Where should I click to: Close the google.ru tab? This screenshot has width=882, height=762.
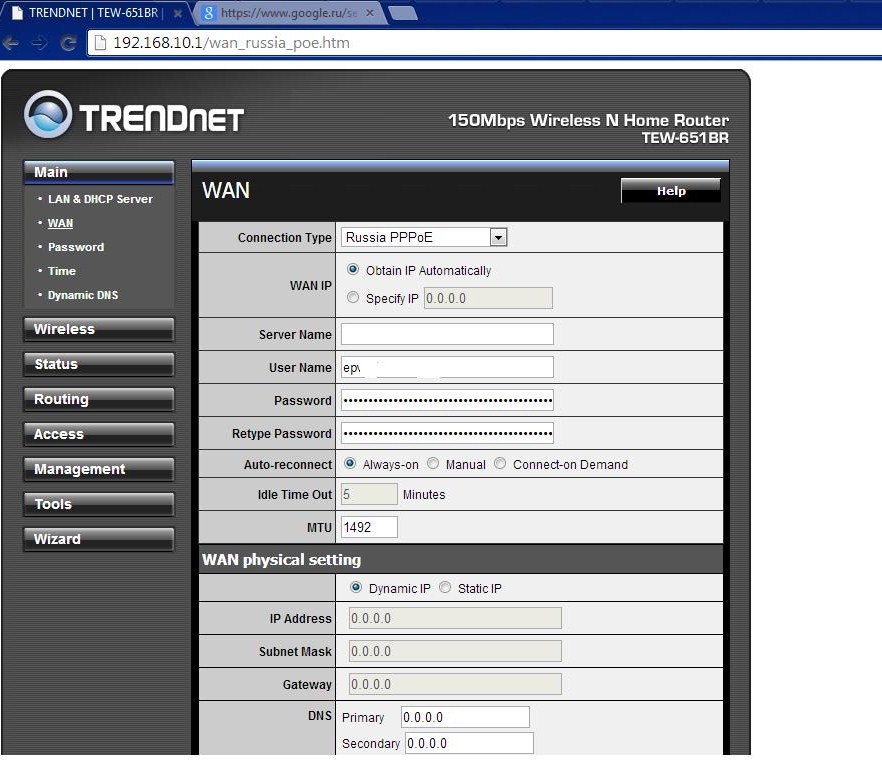click(370, 12)
